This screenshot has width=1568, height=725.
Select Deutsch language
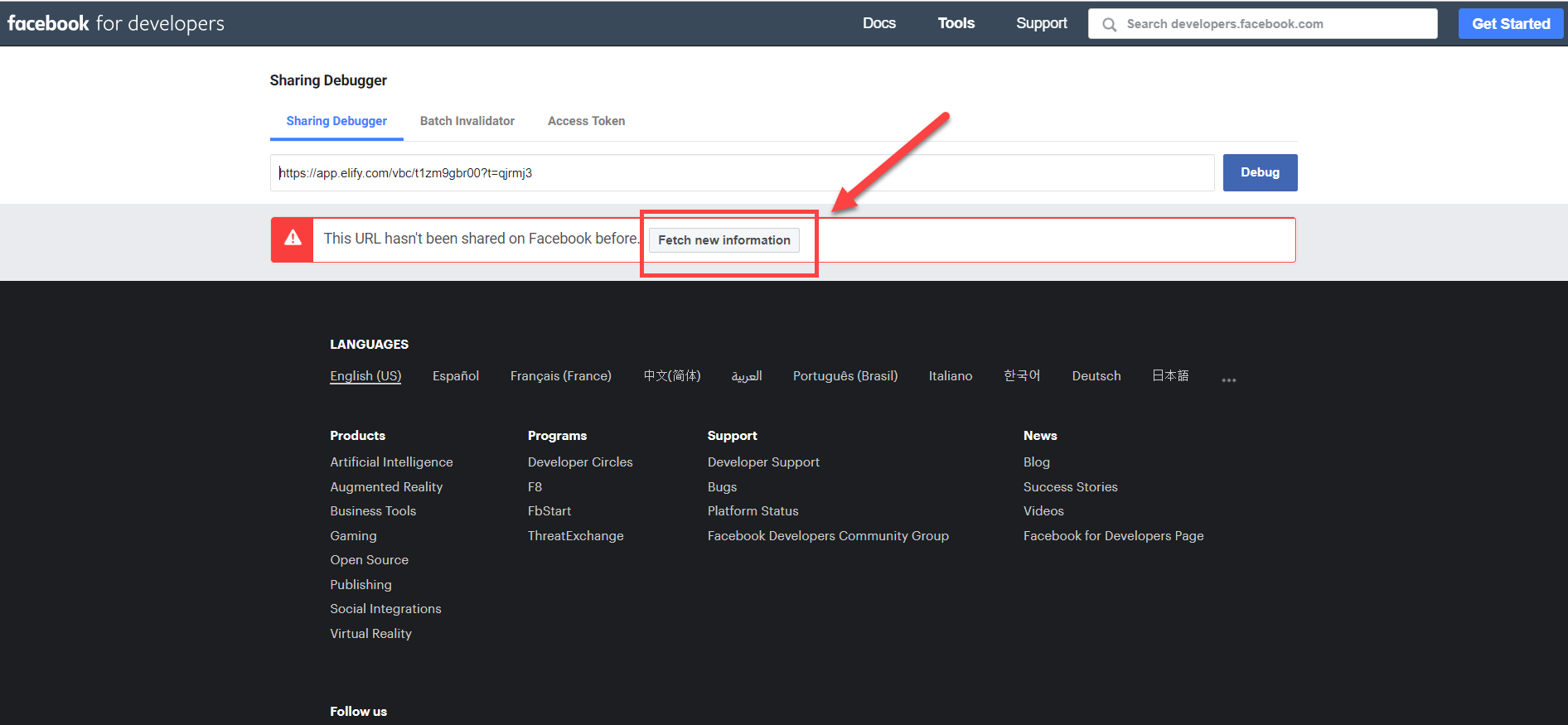tap(1096, 376)
